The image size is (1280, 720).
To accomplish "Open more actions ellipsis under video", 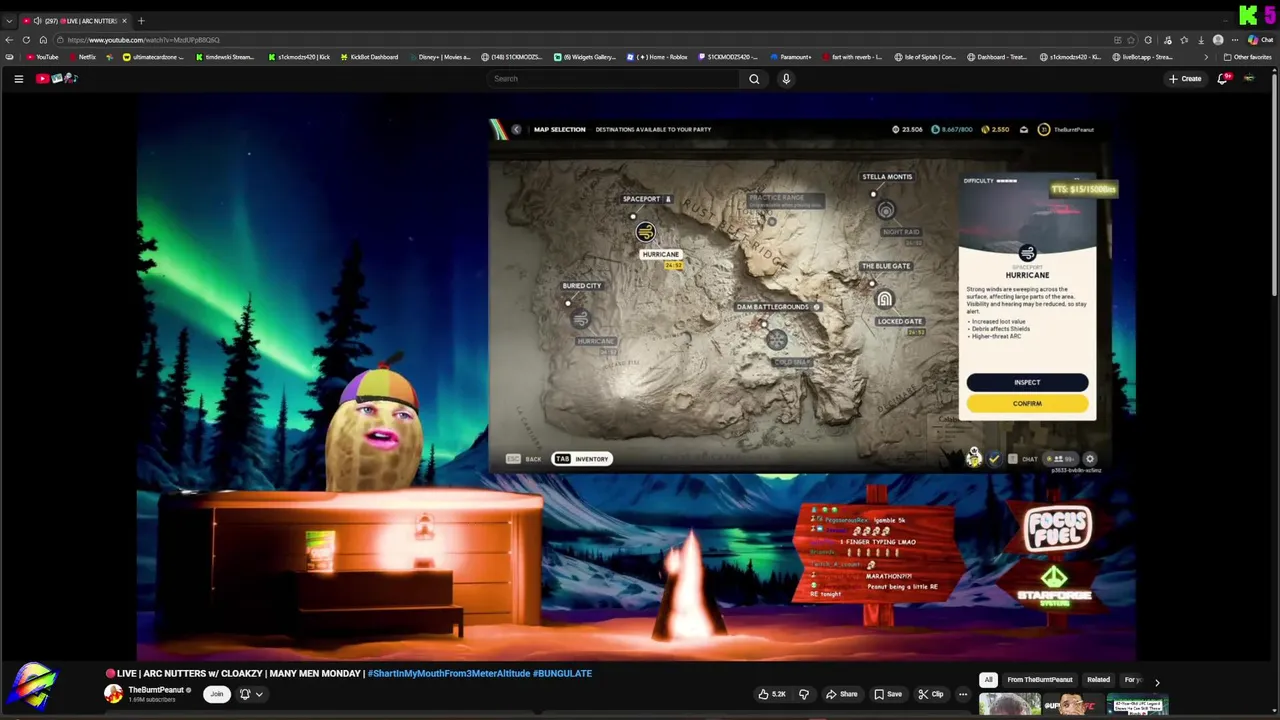I will click(x=963, y=694).
